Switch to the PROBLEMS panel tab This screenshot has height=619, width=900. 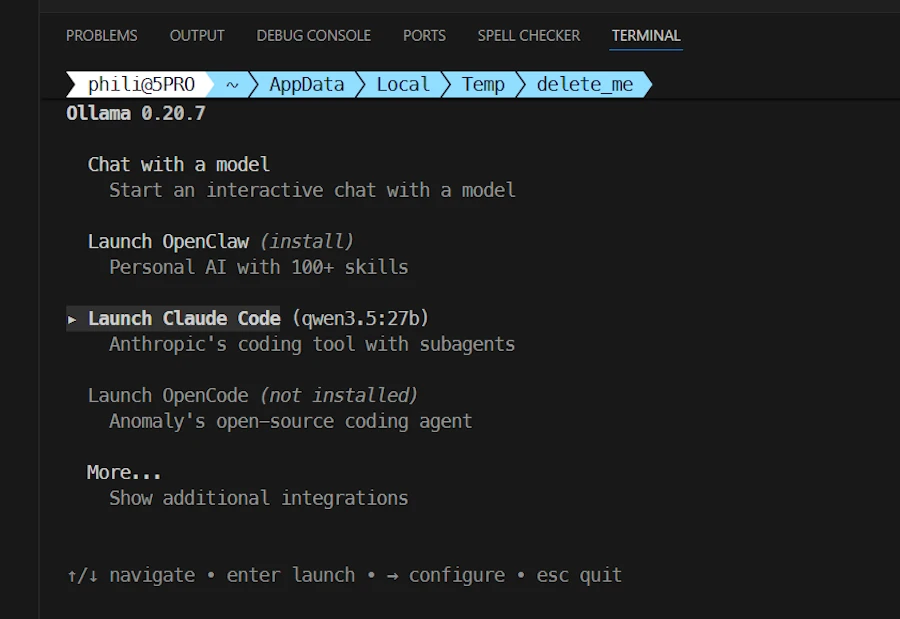(102, 36)
